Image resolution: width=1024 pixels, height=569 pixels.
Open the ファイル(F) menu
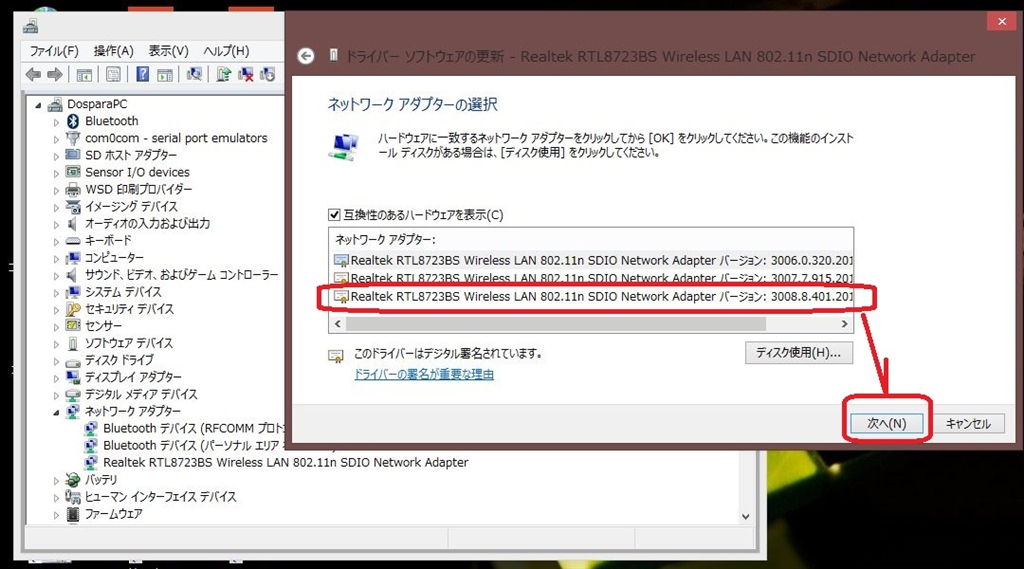(54, 51)
